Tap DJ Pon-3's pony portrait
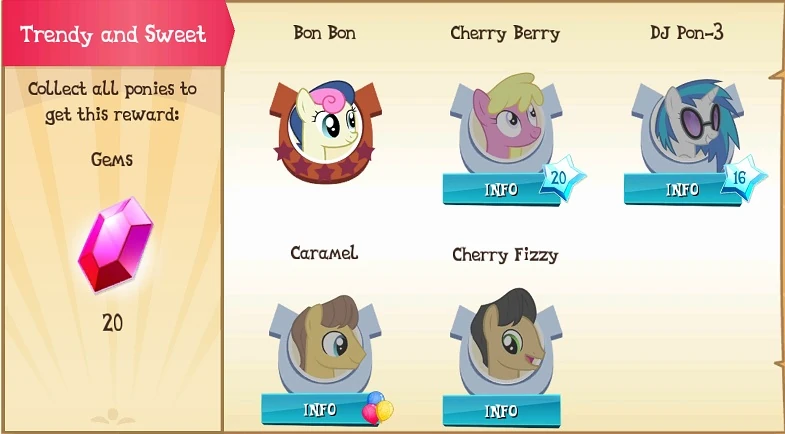785x434 pixels. (687, 125)
